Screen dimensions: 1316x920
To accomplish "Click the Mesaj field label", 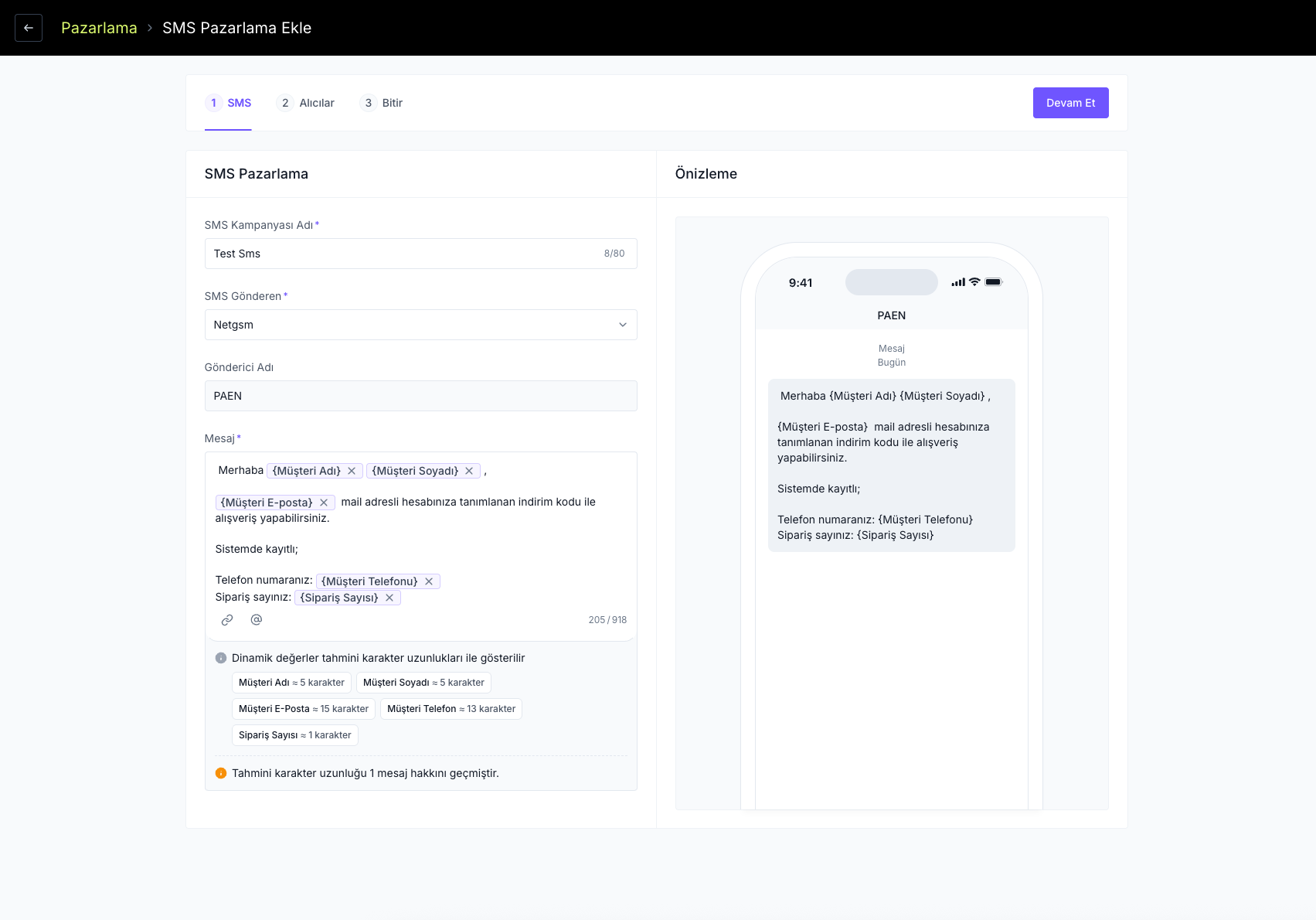I will tap(219, 438).
